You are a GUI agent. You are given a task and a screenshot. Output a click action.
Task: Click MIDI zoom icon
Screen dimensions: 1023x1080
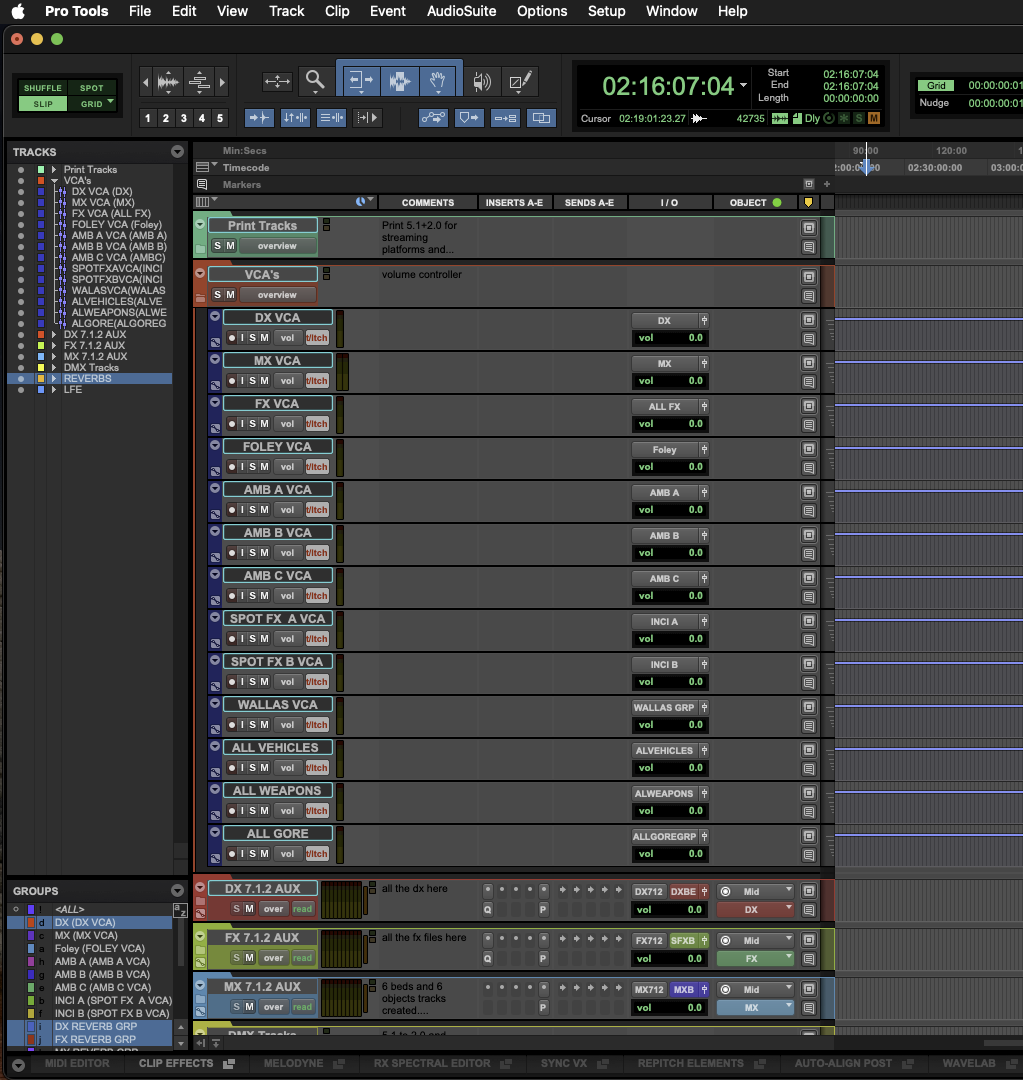click(x=199, y=82)
